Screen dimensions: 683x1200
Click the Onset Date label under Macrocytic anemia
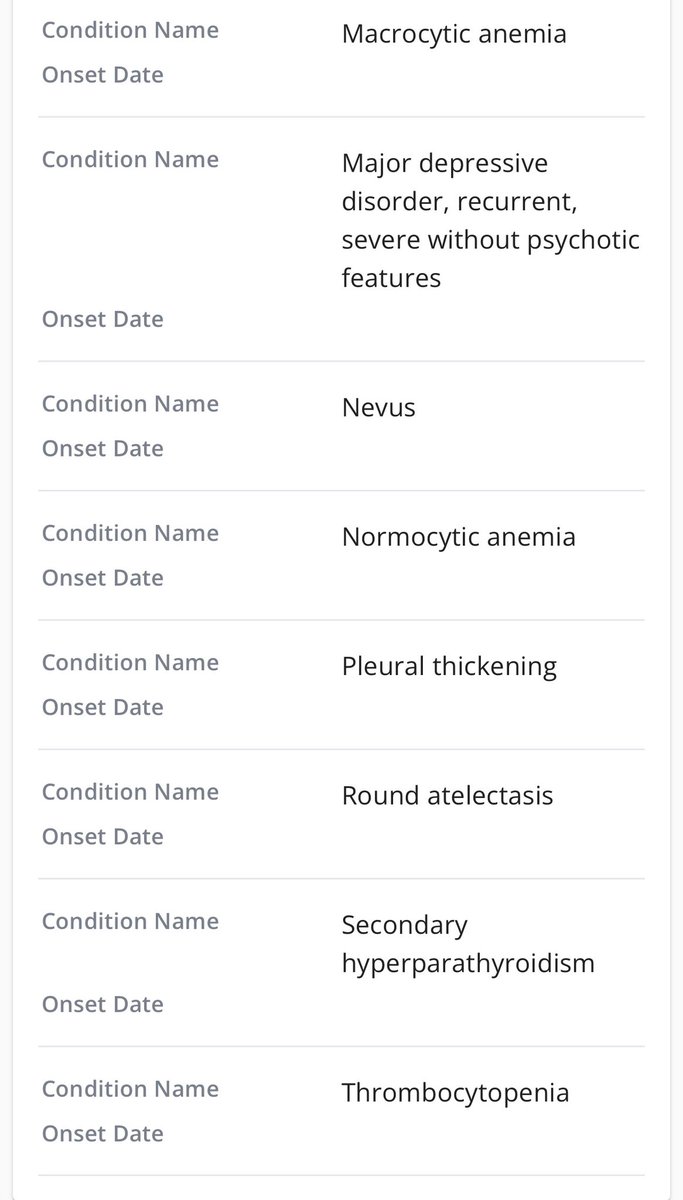[102, 75]
